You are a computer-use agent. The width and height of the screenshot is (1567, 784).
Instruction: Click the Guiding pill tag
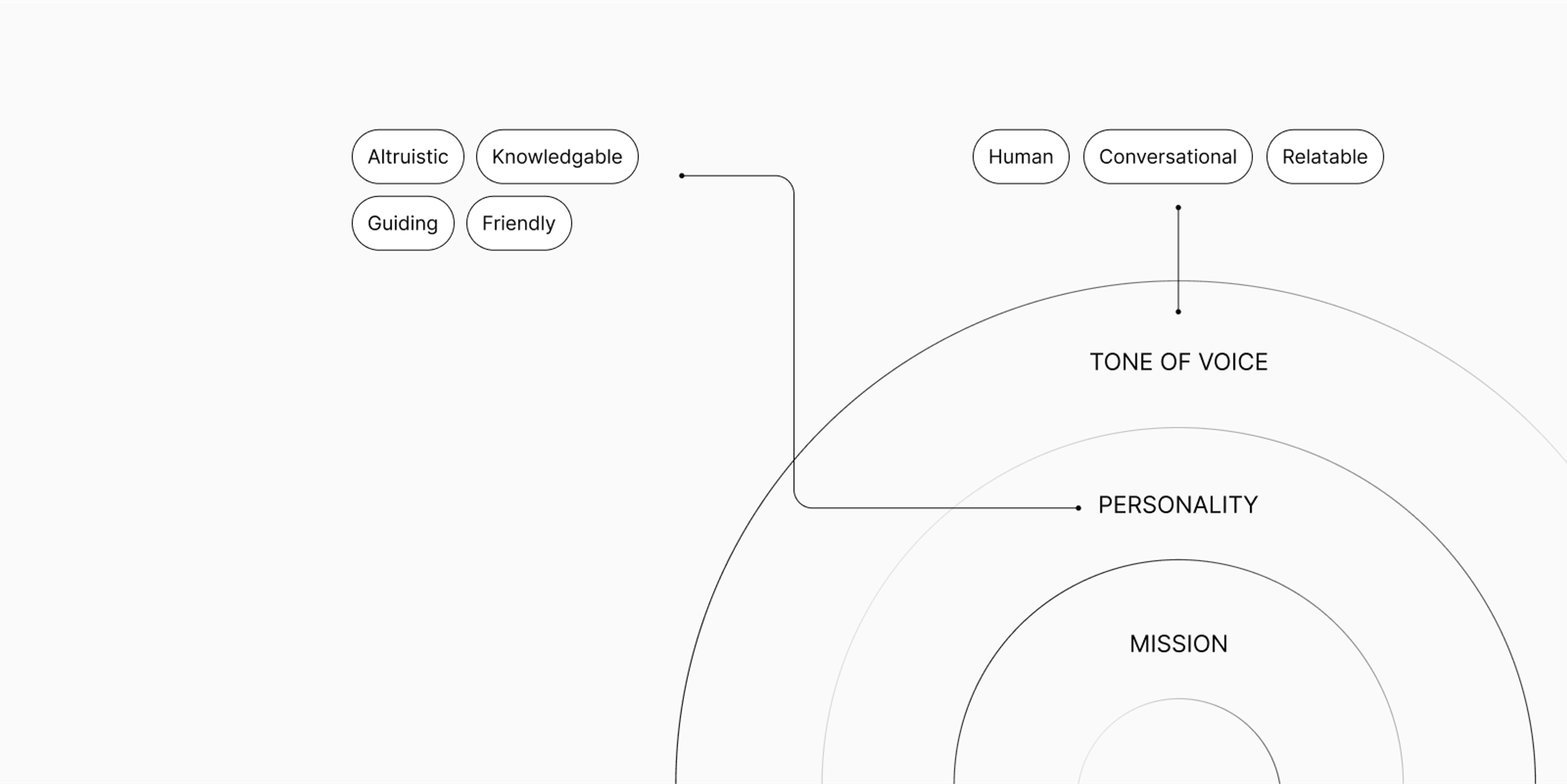coord(403,223)
